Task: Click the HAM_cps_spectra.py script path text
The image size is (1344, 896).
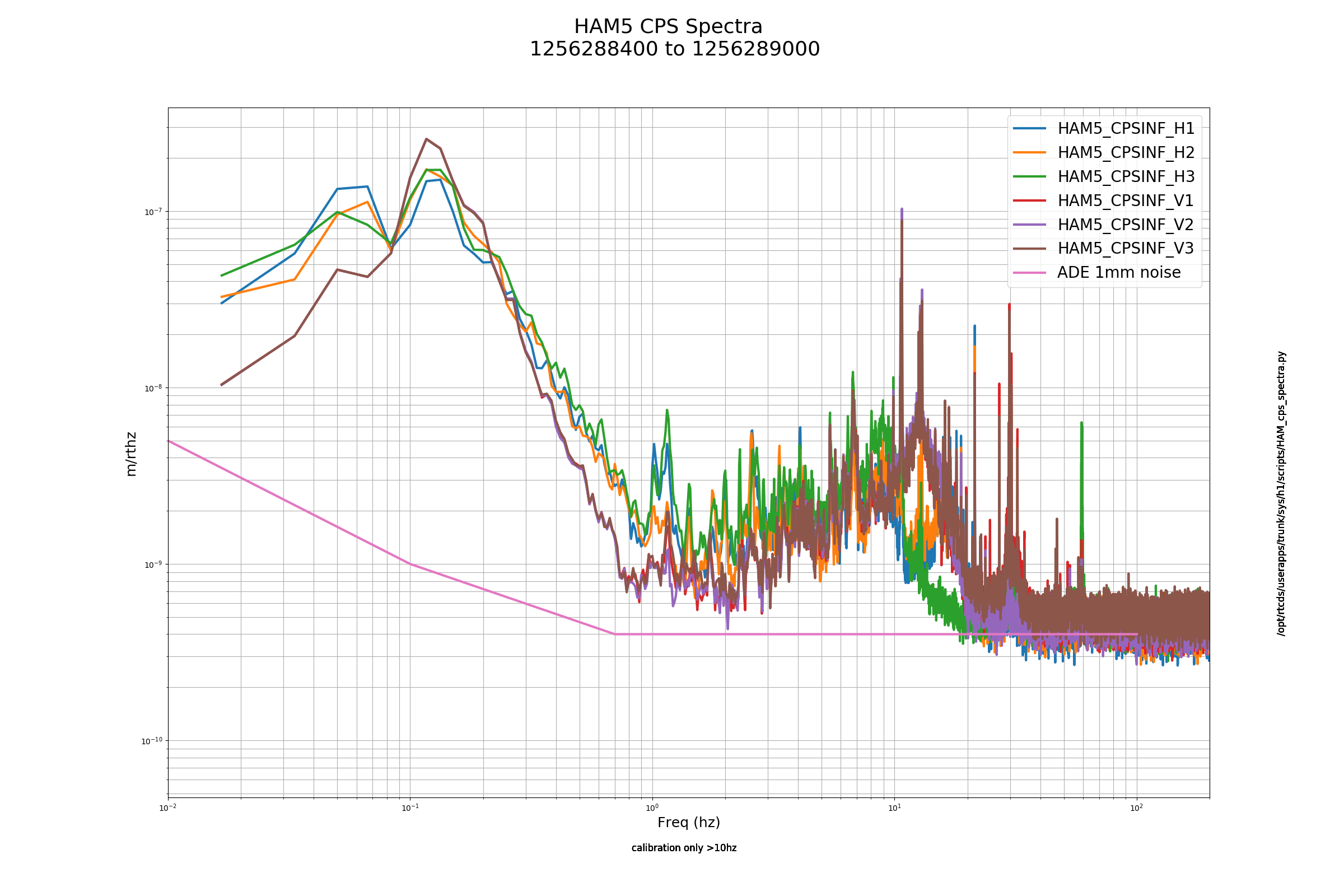Action: pyautogui.click(x=1281, y=494)
